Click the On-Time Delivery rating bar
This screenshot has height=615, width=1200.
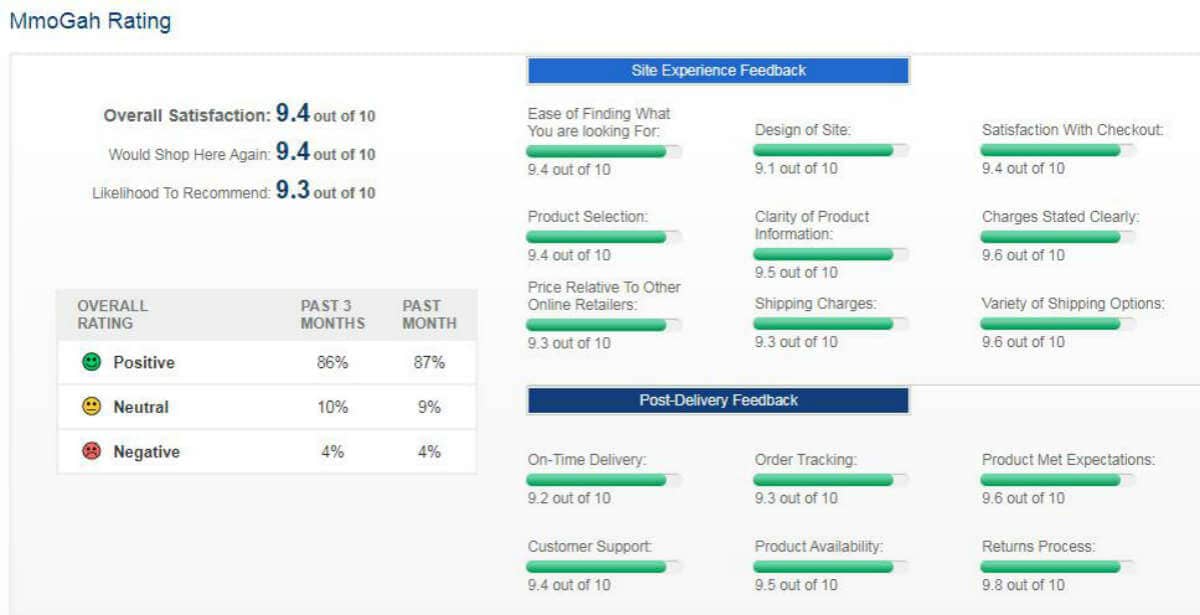[604, 480]
